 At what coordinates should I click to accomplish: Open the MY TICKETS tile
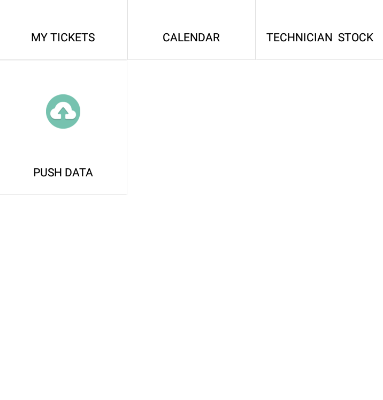pos(63,30)
